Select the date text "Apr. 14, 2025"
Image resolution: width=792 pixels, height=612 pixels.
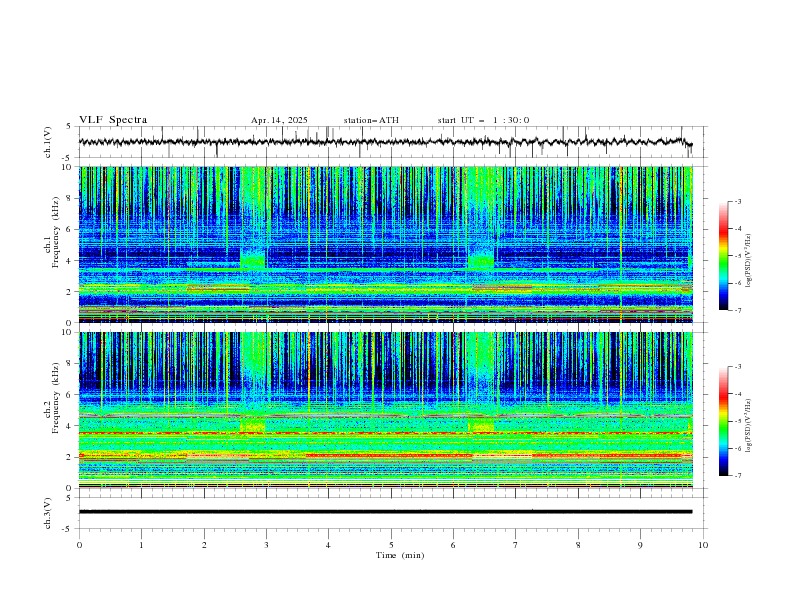[x=279, y=120]
